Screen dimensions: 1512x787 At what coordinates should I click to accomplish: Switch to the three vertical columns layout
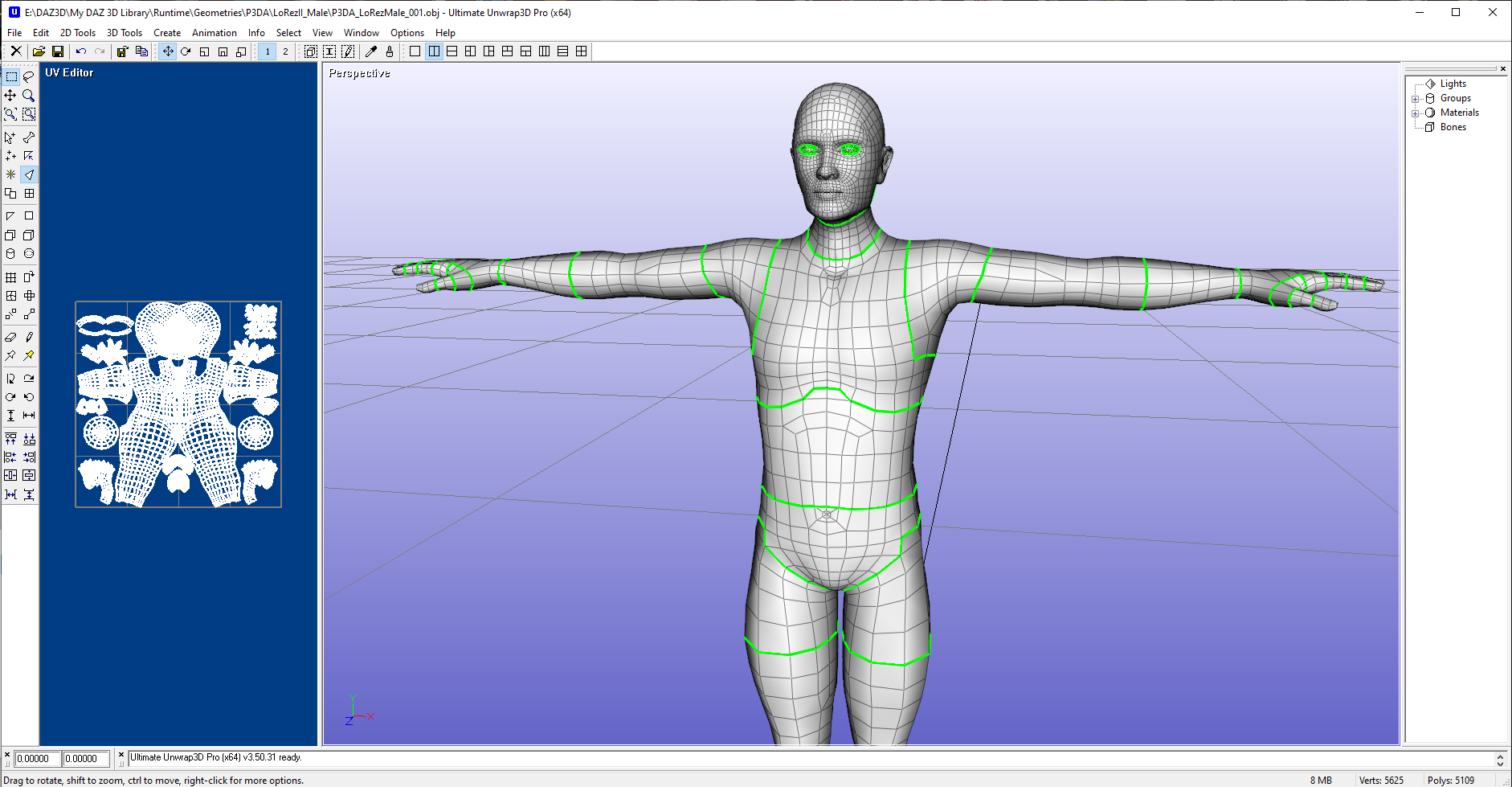click(x=545, y=51)
